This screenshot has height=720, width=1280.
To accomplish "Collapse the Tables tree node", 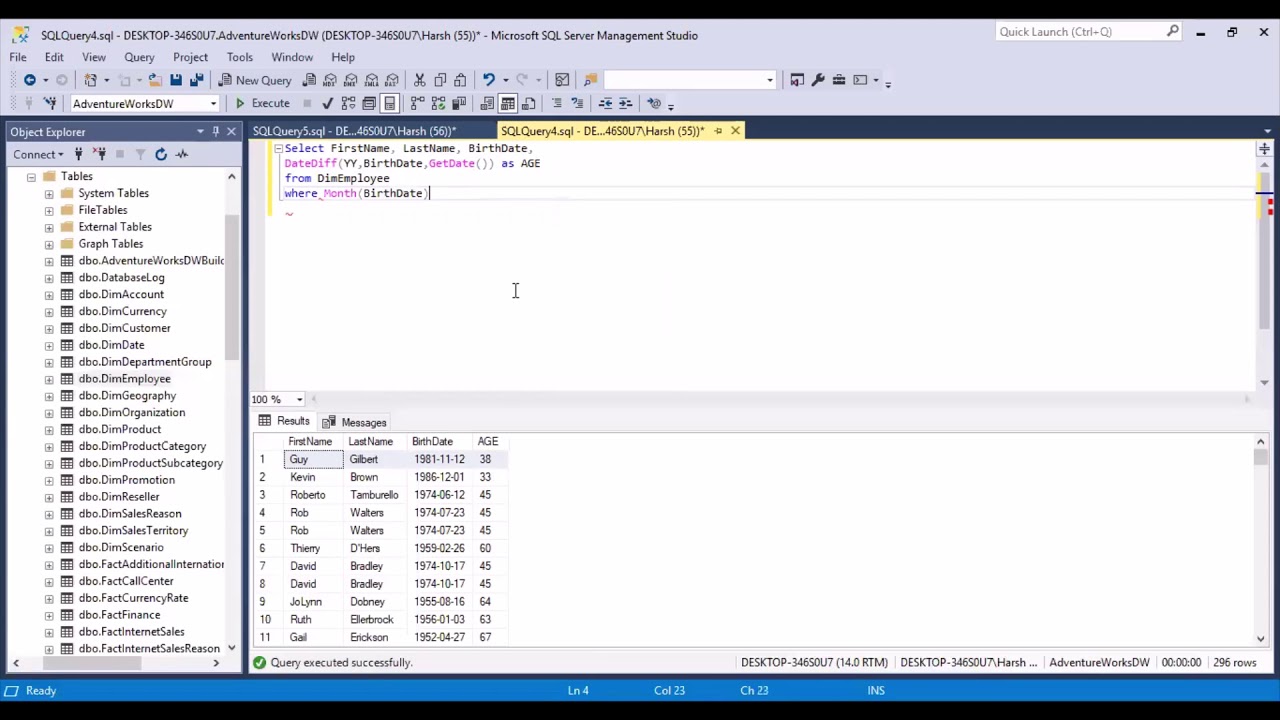I will (x=31, y=176).
